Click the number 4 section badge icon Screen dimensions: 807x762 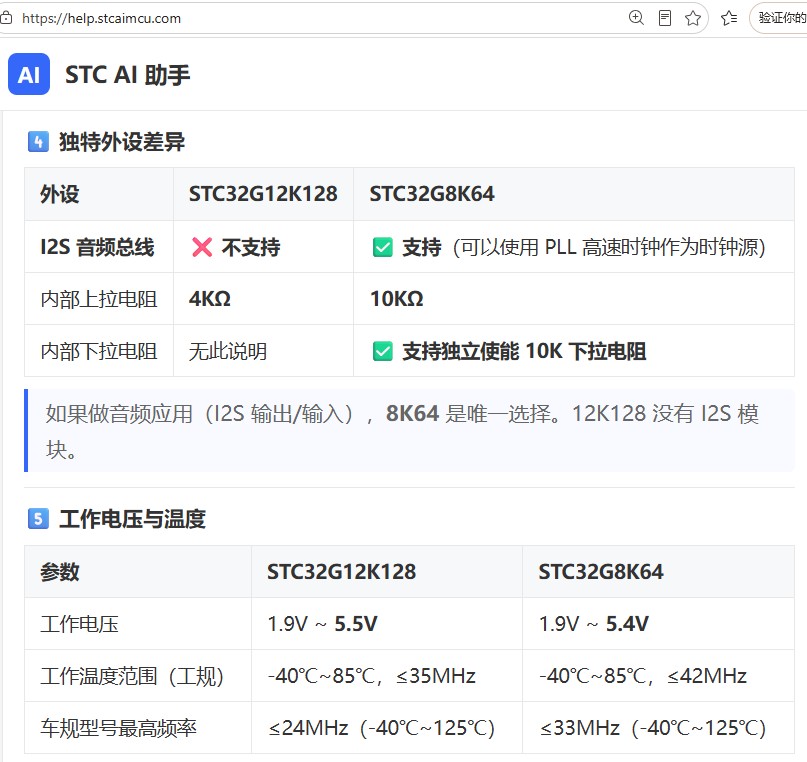point(38,141)
